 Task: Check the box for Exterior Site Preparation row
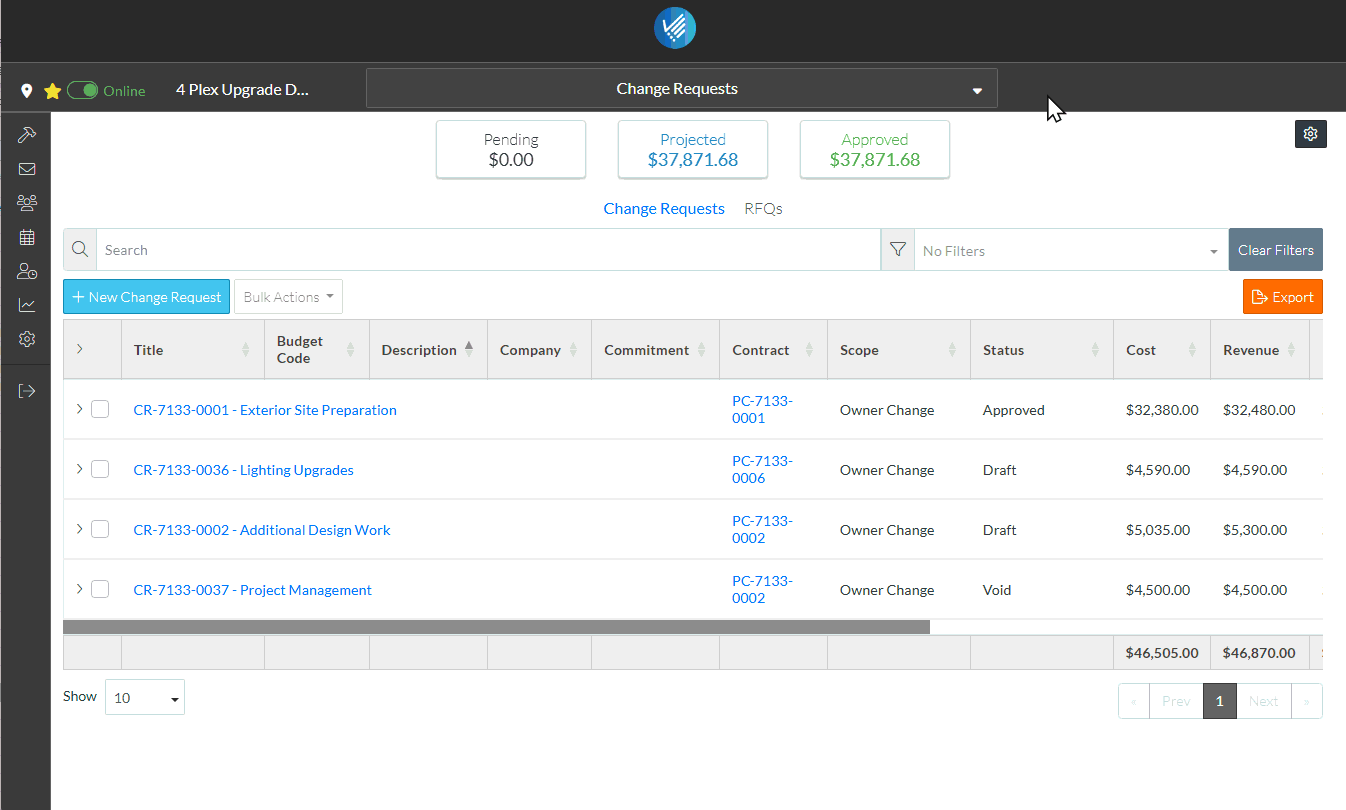[x=100, y=409]
